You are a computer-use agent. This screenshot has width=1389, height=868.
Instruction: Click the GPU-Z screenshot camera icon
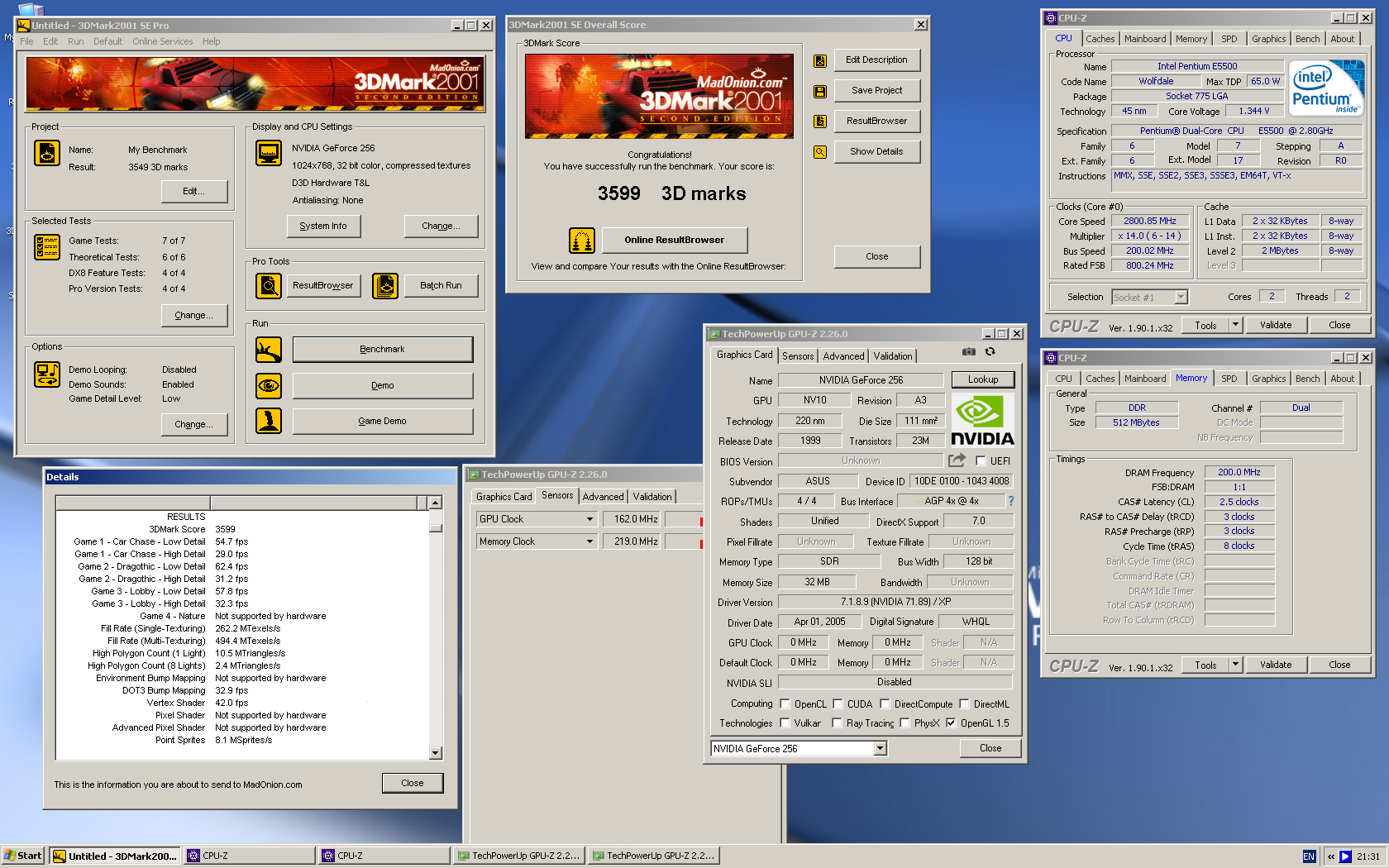click(x=969, y=351)
